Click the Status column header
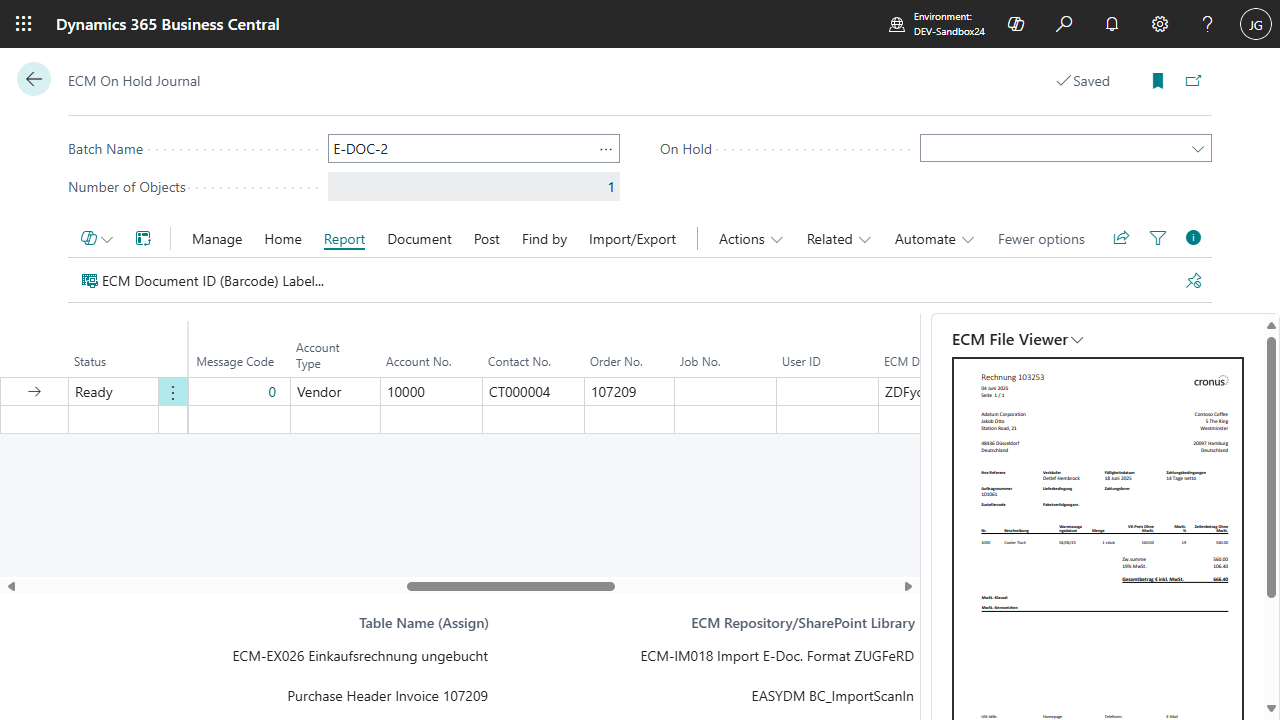Viewport: 1280px width, 720px height. point(90,362)
